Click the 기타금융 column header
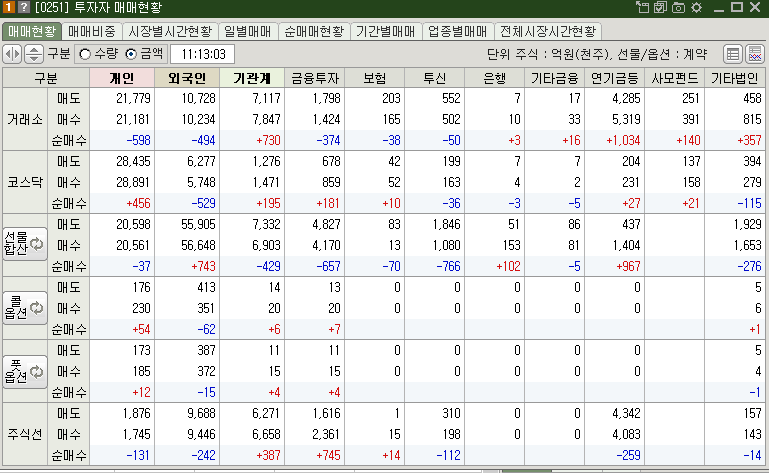The image size is (769, 473). [555, 78]
